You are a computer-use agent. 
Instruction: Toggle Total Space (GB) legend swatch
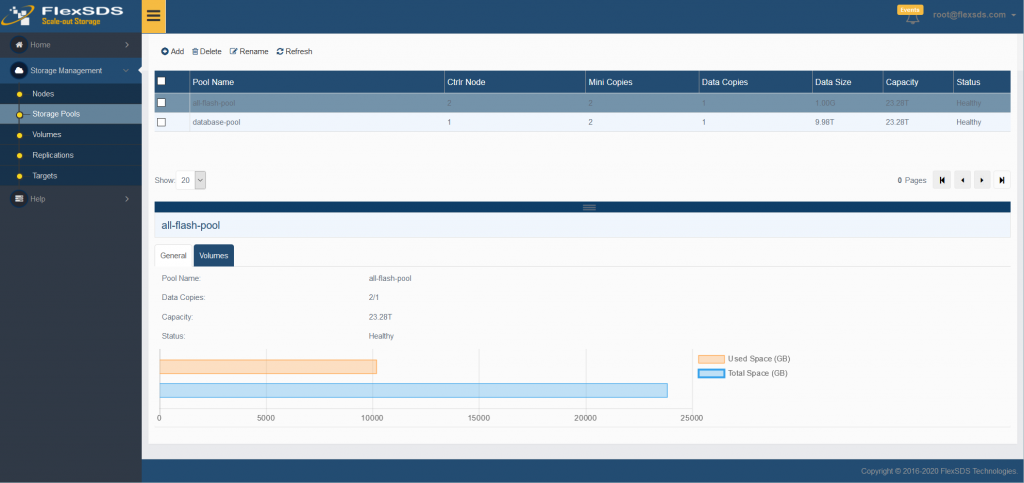click(711, 374)
